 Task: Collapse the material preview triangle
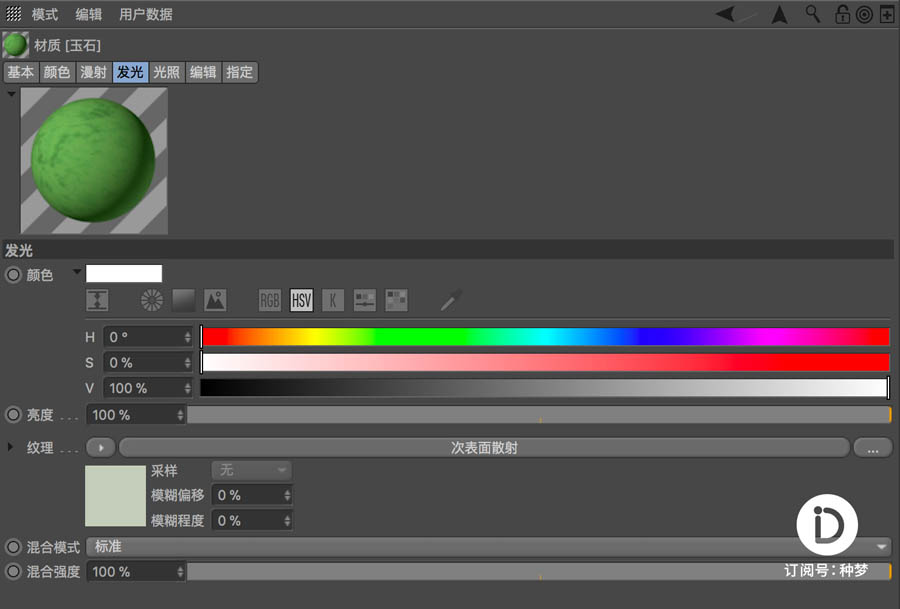(11, 94)
